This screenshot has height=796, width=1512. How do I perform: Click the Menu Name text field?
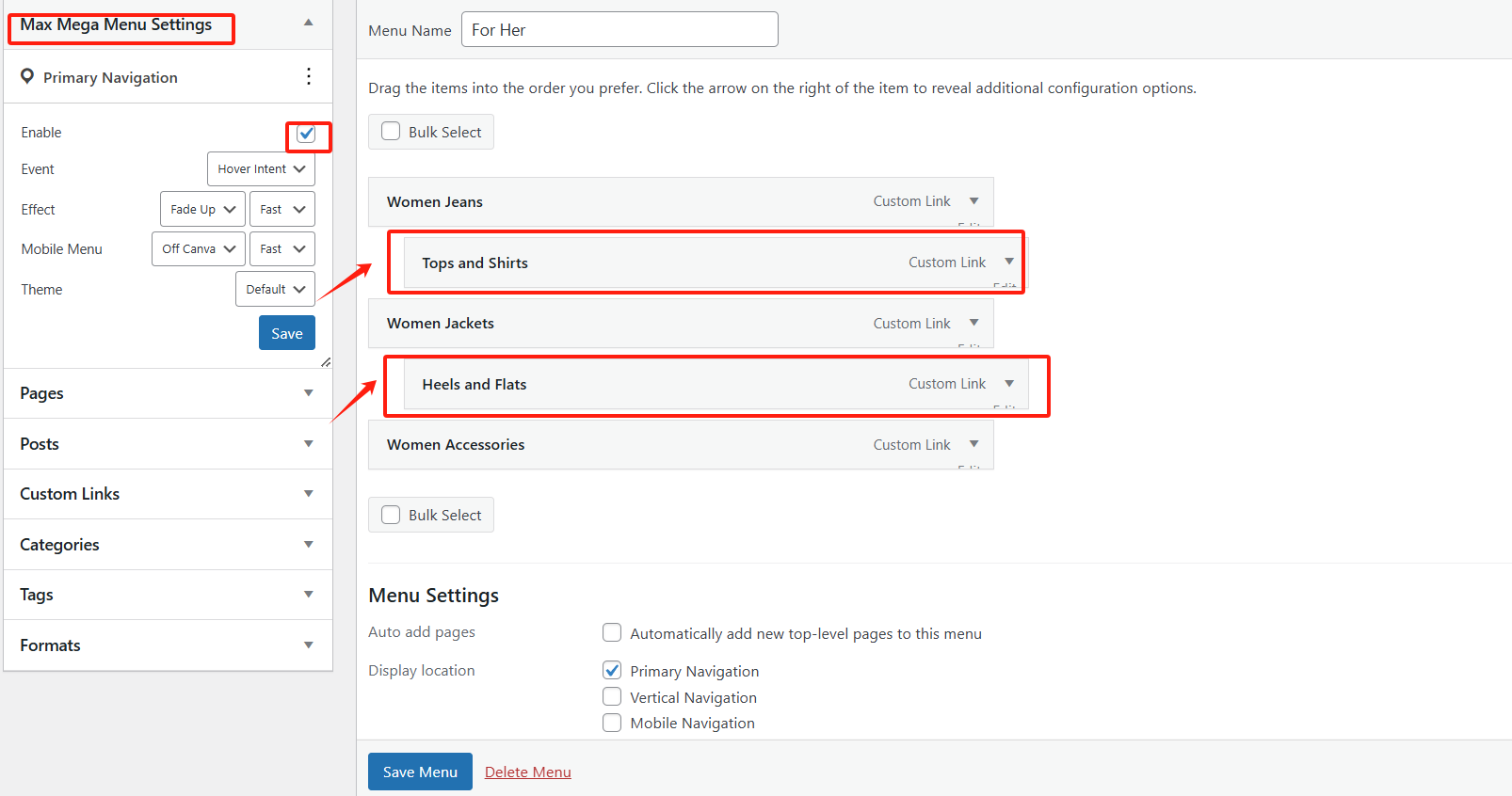tap(619, 30)
